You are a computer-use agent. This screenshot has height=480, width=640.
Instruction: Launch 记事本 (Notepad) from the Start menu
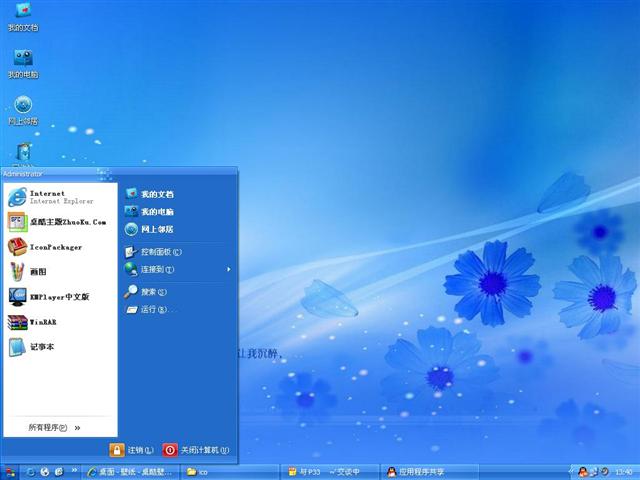point(40,347)
